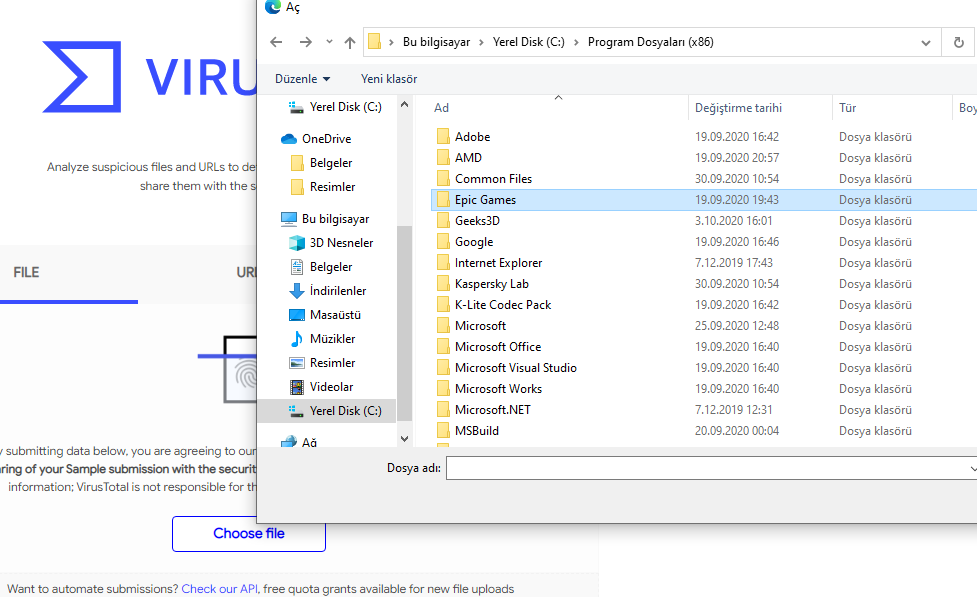Open the Düzenle menu
The width and height of the screenshot is (977, 597).
(302, 79)
